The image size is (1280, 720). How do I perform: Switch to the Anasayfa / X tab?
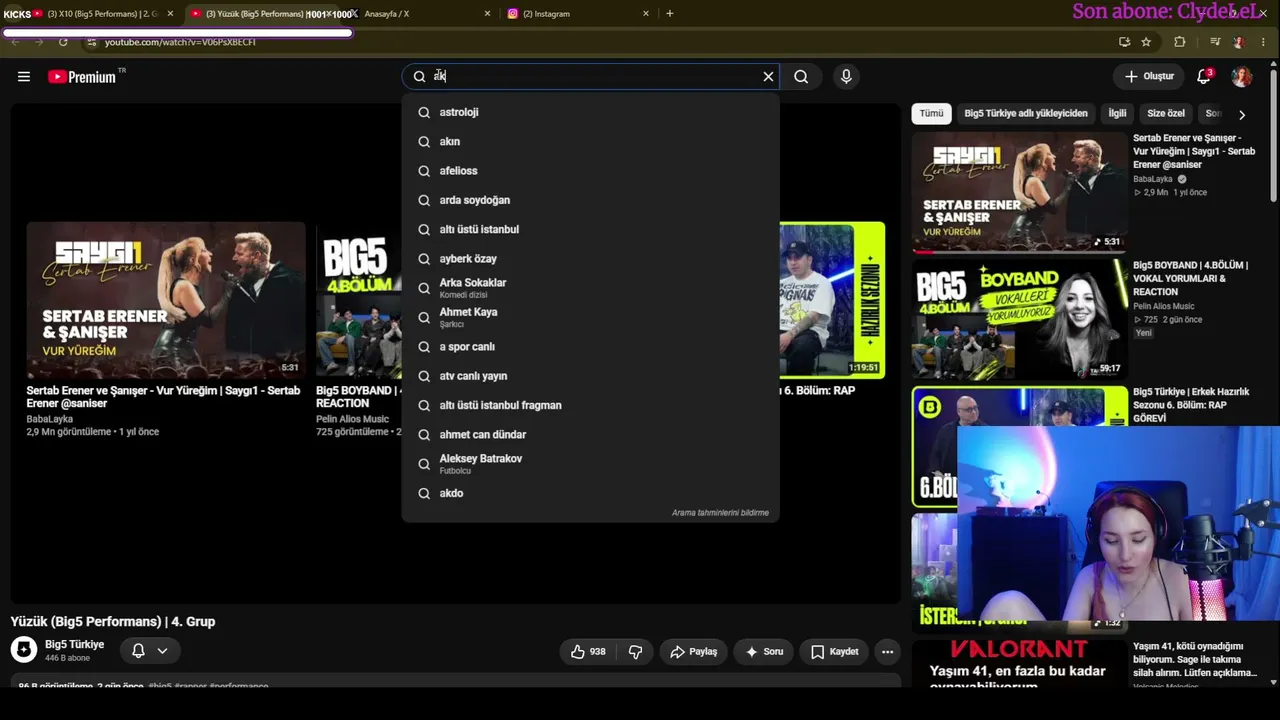(420, 14)
